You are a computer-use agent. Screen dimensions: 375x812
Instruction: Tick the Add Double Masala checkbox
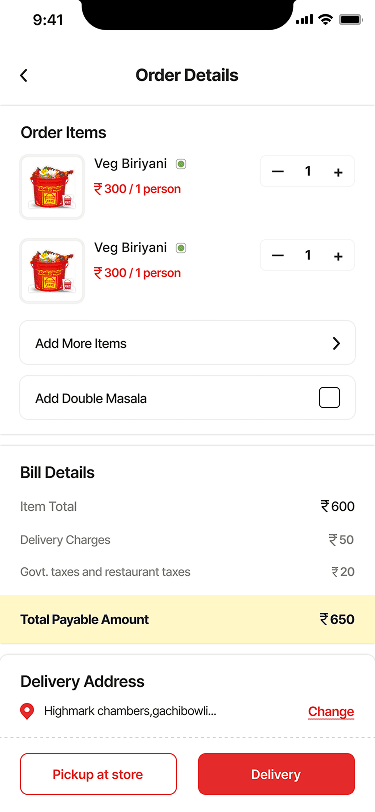329,398
